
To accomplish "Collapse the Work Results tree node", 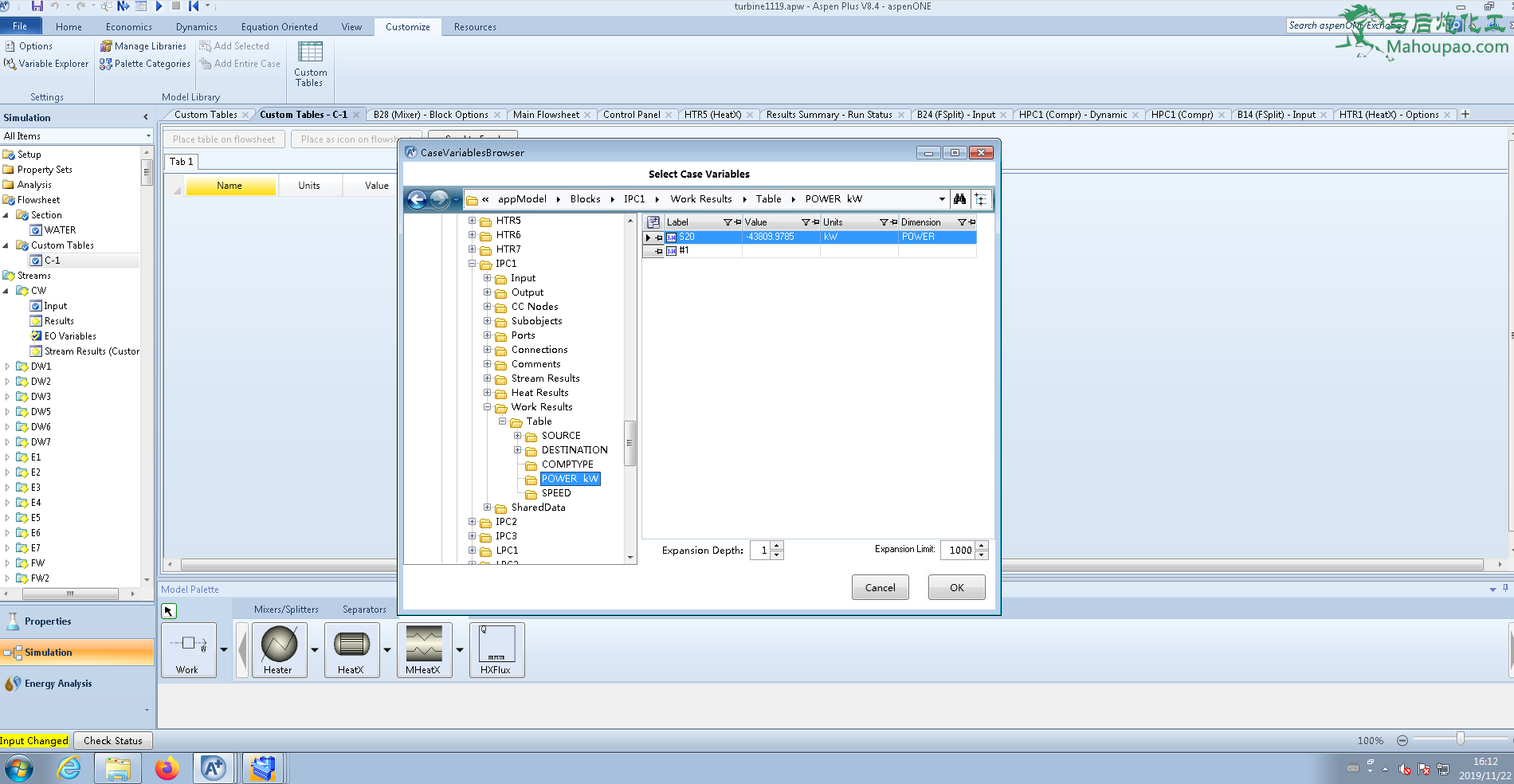I will (487, 407).
